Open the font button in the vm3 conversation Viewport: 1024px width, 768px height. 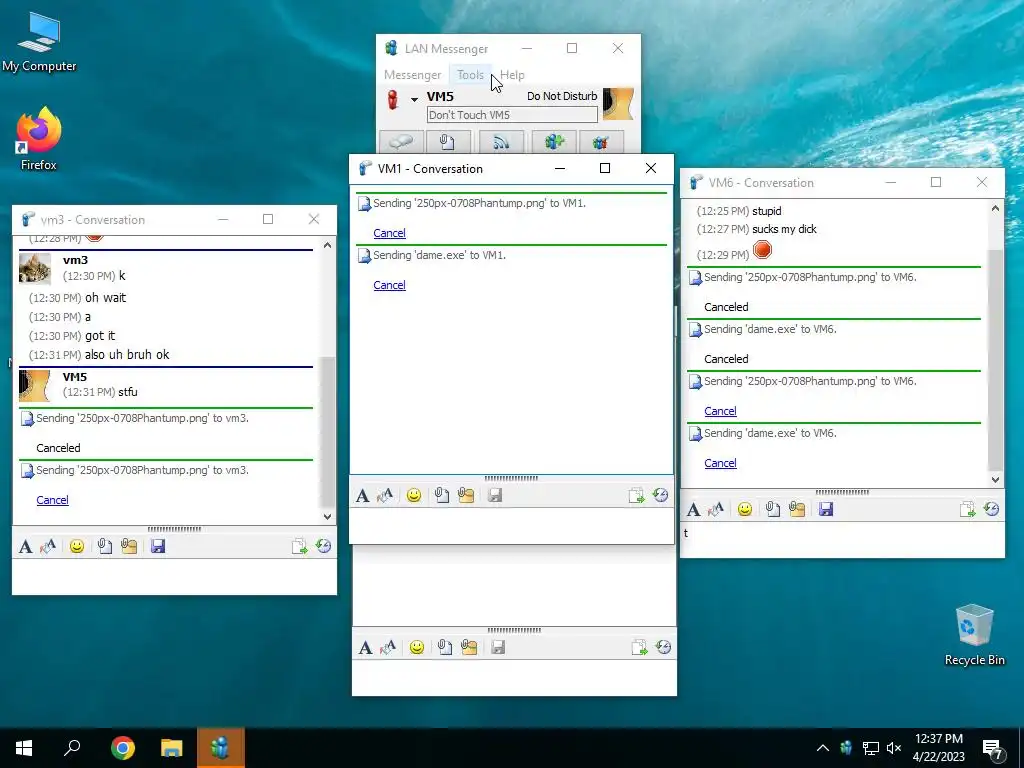(x=25, y=546)
